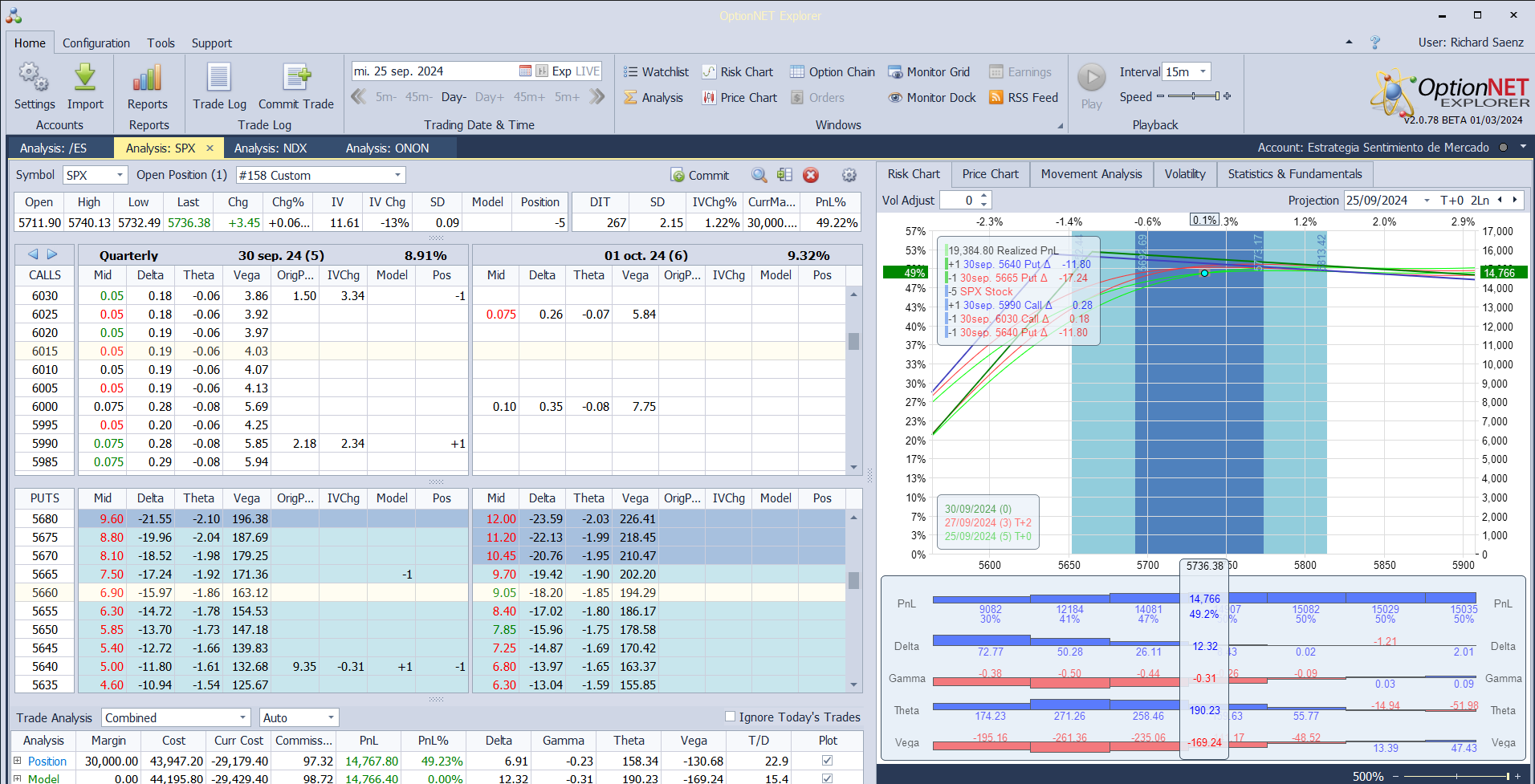Open the Trade Log document icon
Image resolution: width=1535 pixels, height=784 pixels.
219,78
